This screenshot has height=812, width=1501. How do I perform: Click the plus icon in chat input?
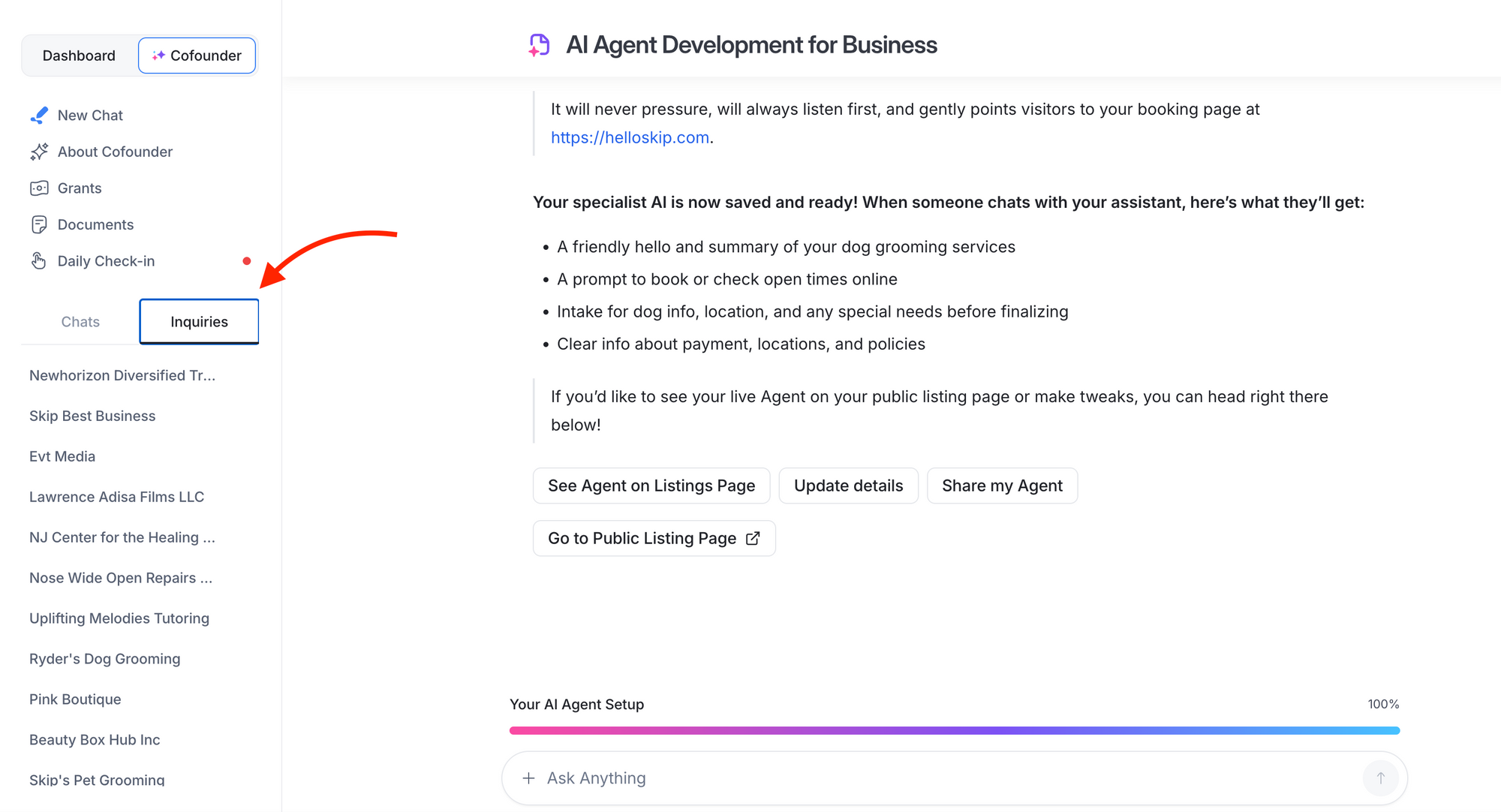pos(528,778)
